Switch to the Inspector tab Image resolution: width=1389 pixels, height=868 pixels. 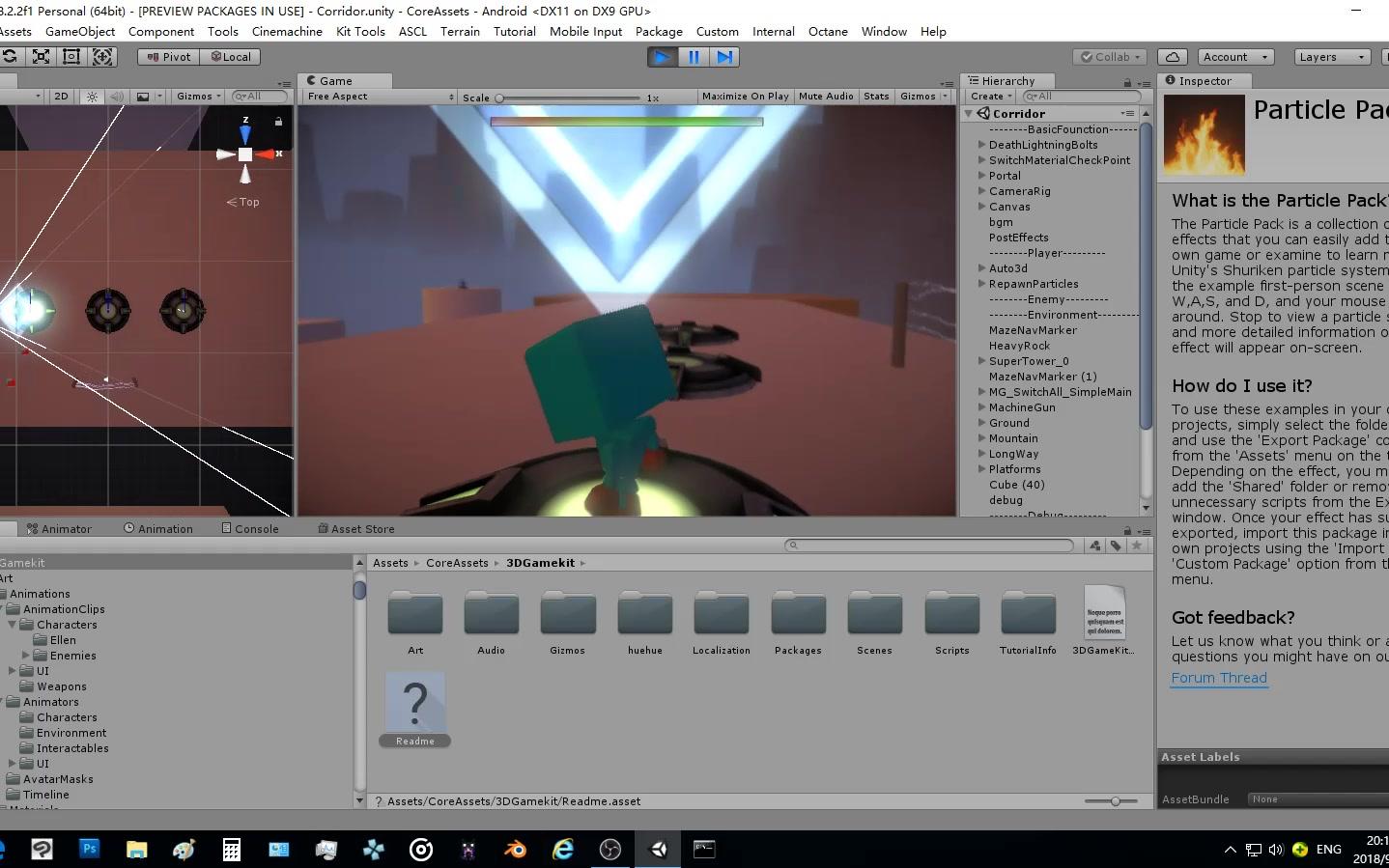point(1205,81)
